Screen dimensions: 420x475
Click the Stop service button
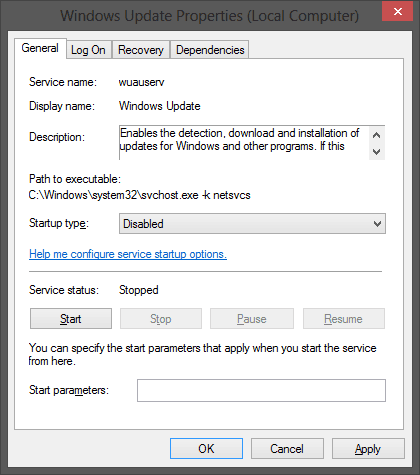coord(161,319)
